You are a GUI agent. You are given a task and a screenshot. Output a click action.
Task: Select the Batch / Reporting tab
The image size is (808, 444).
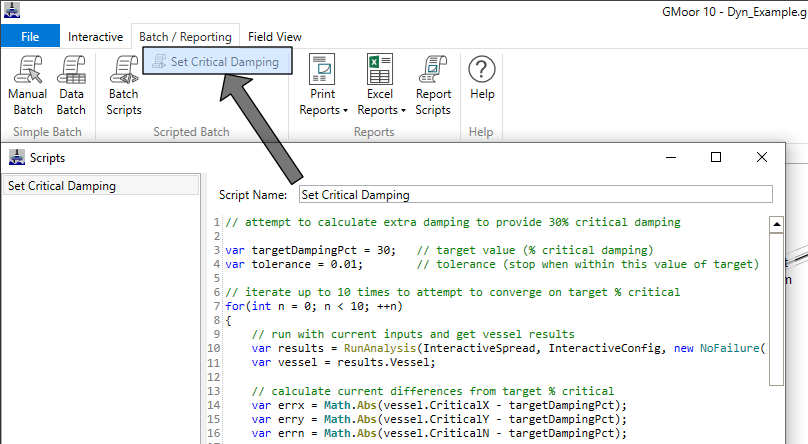point(185,37)
